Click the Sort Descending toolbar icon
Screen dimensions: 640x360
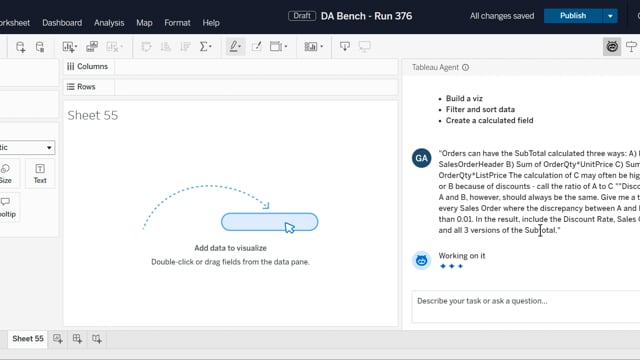pos(185,47)
